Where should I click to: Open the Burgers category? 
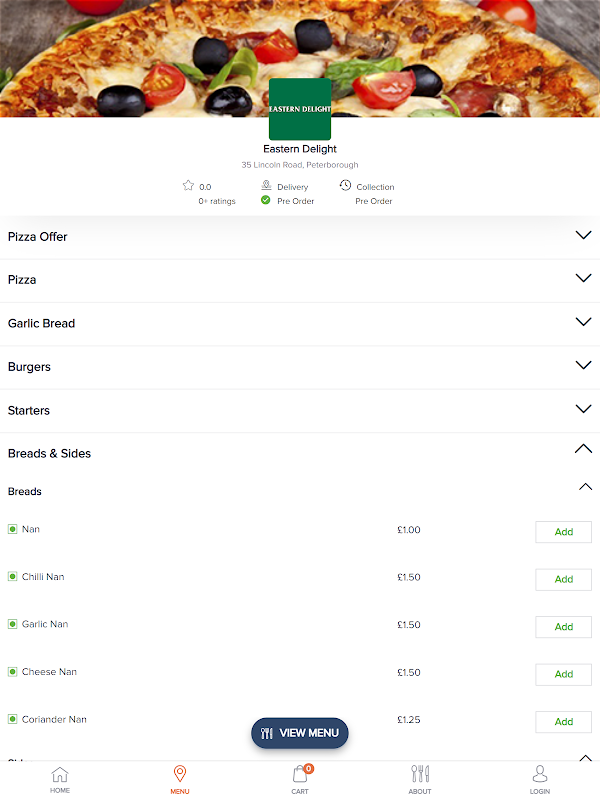[x=584, y=366]
